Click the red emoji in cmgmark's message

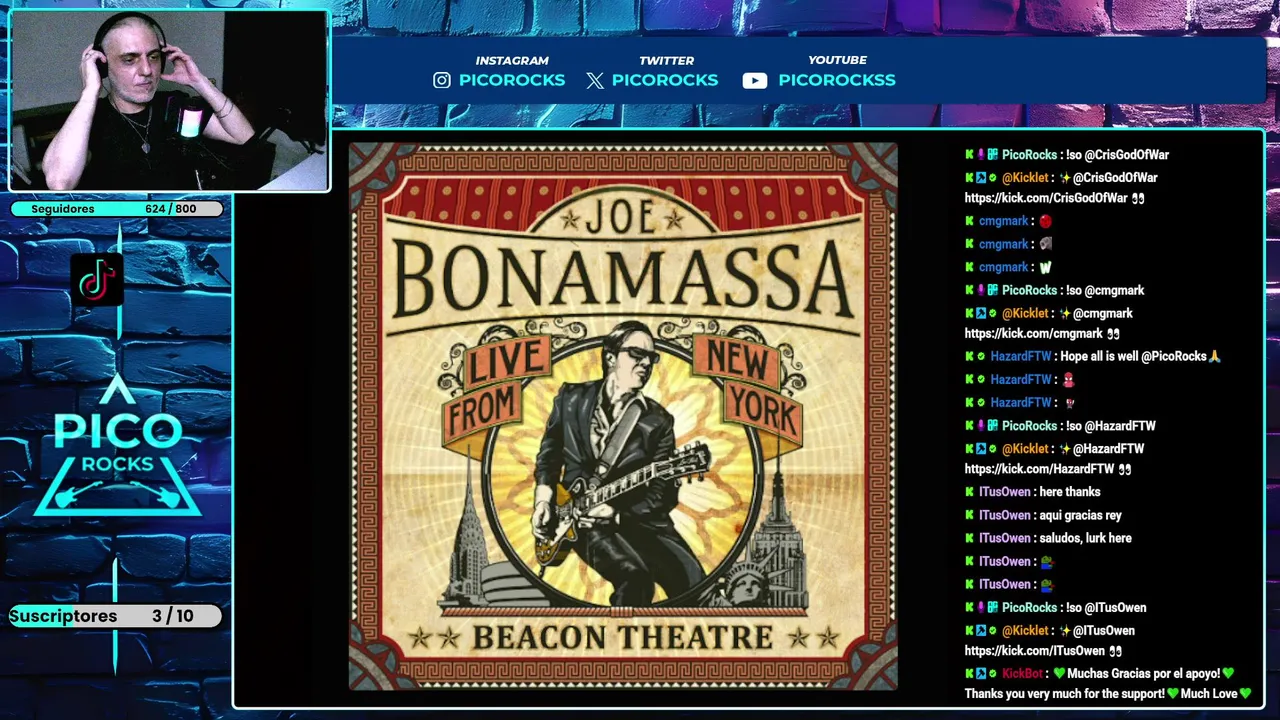1045,221
